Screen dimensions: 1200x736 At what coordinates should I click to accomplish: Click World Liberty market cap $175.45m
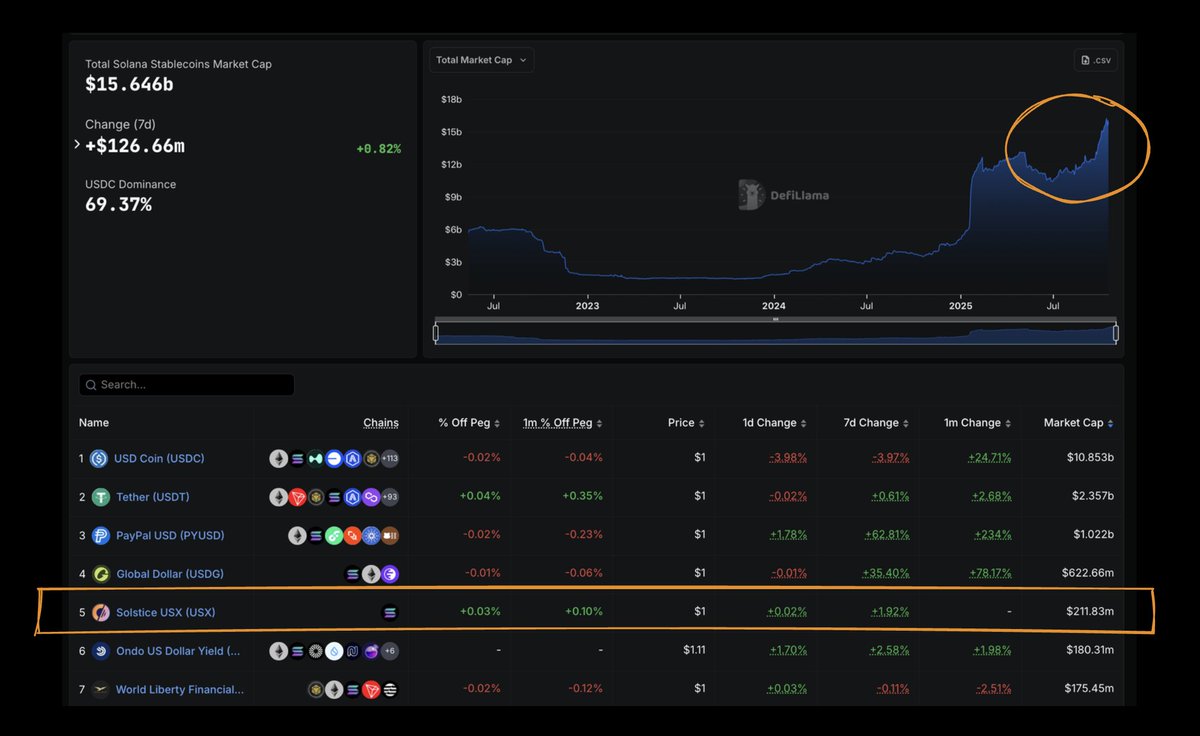[1088, 688]
